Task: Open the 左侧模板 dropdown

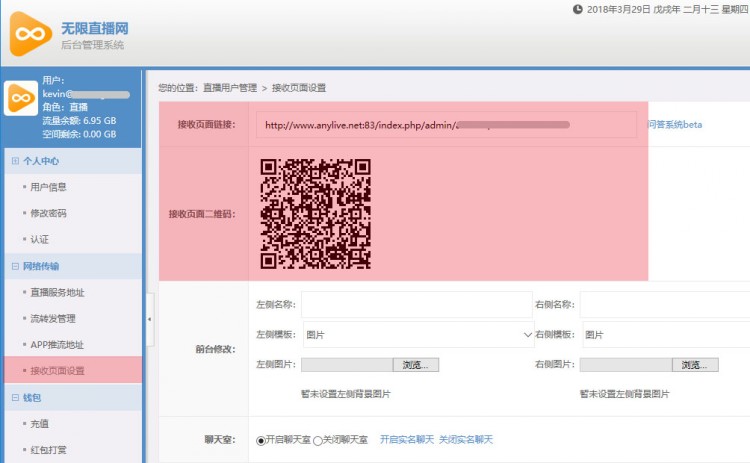Action: point(419,335)
